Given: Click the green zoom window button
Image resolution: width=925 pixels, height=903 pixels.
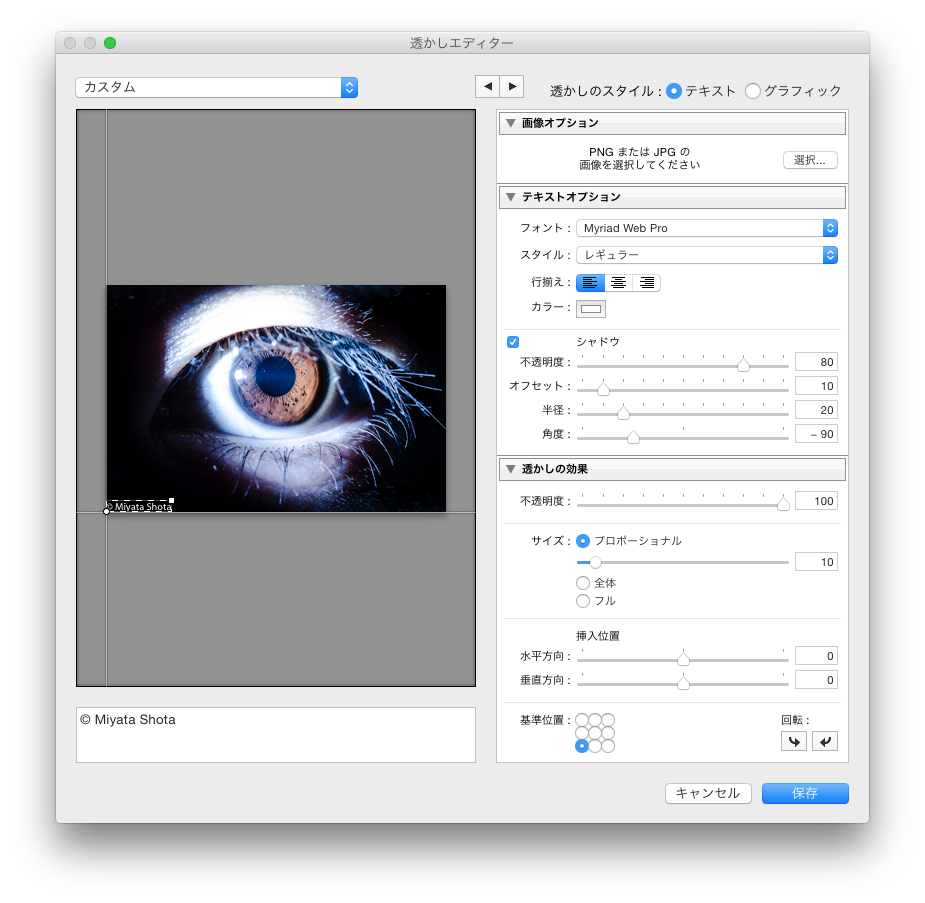Looking at the screenshot, I should [x=110, y=43].
